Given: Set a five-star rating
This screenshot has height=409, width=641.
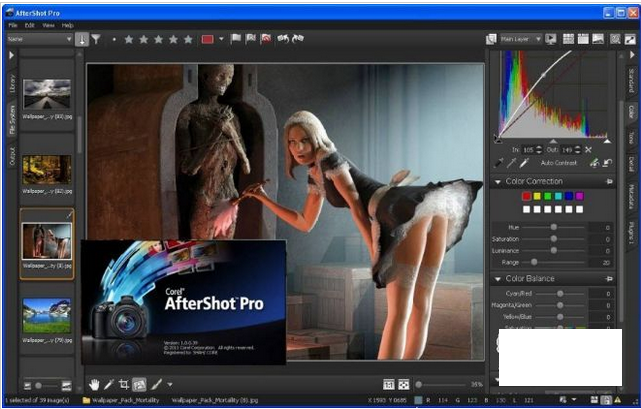Looking at the screenshot, I should (x=188, y=39).
